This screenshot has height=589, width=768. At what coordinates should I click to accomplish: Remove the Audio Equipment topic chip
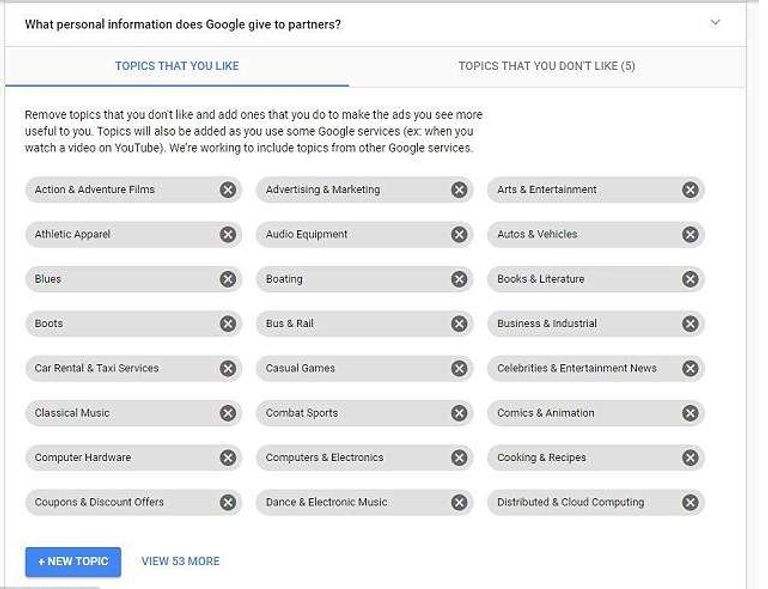[x=459, y=235]
